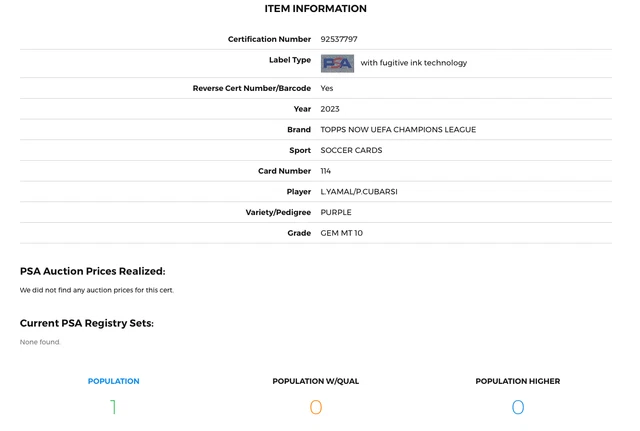The image size is (640, 431).
Task: Select the green population count 1
Action: (x=113, y=407)
